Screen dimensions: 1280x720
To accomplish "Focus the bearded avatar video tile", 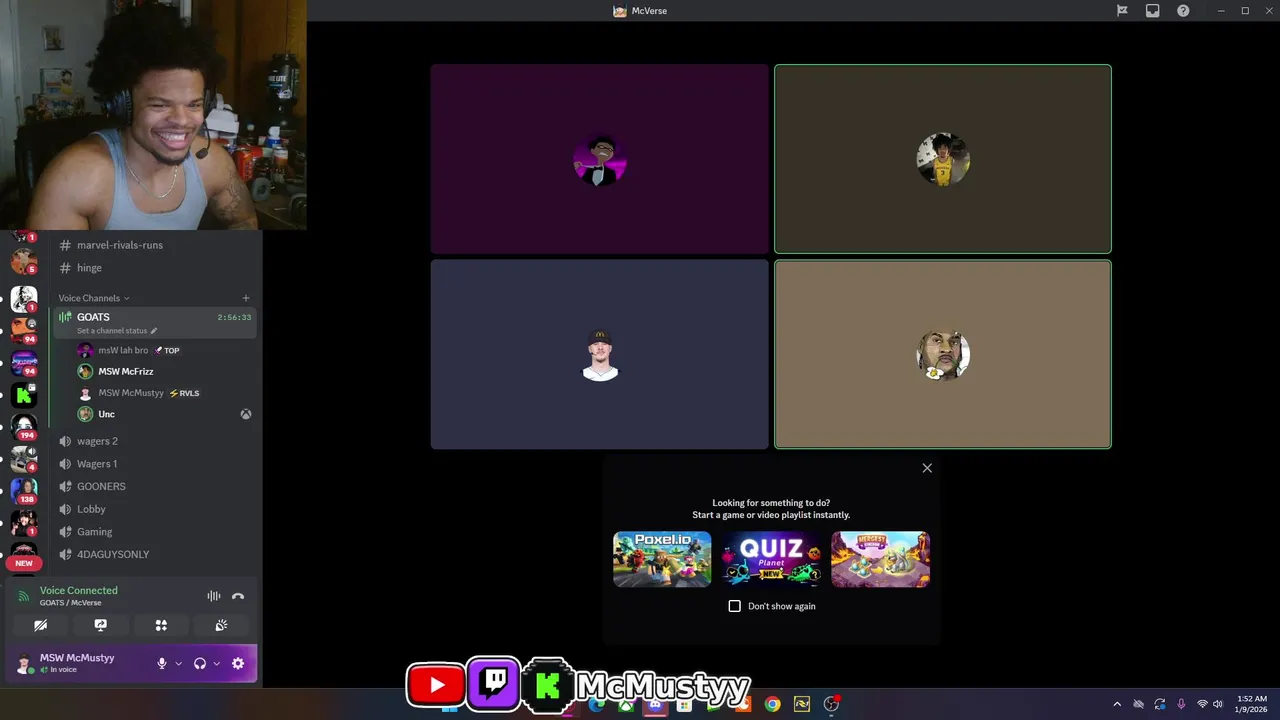I will click(x=943, y=355).
